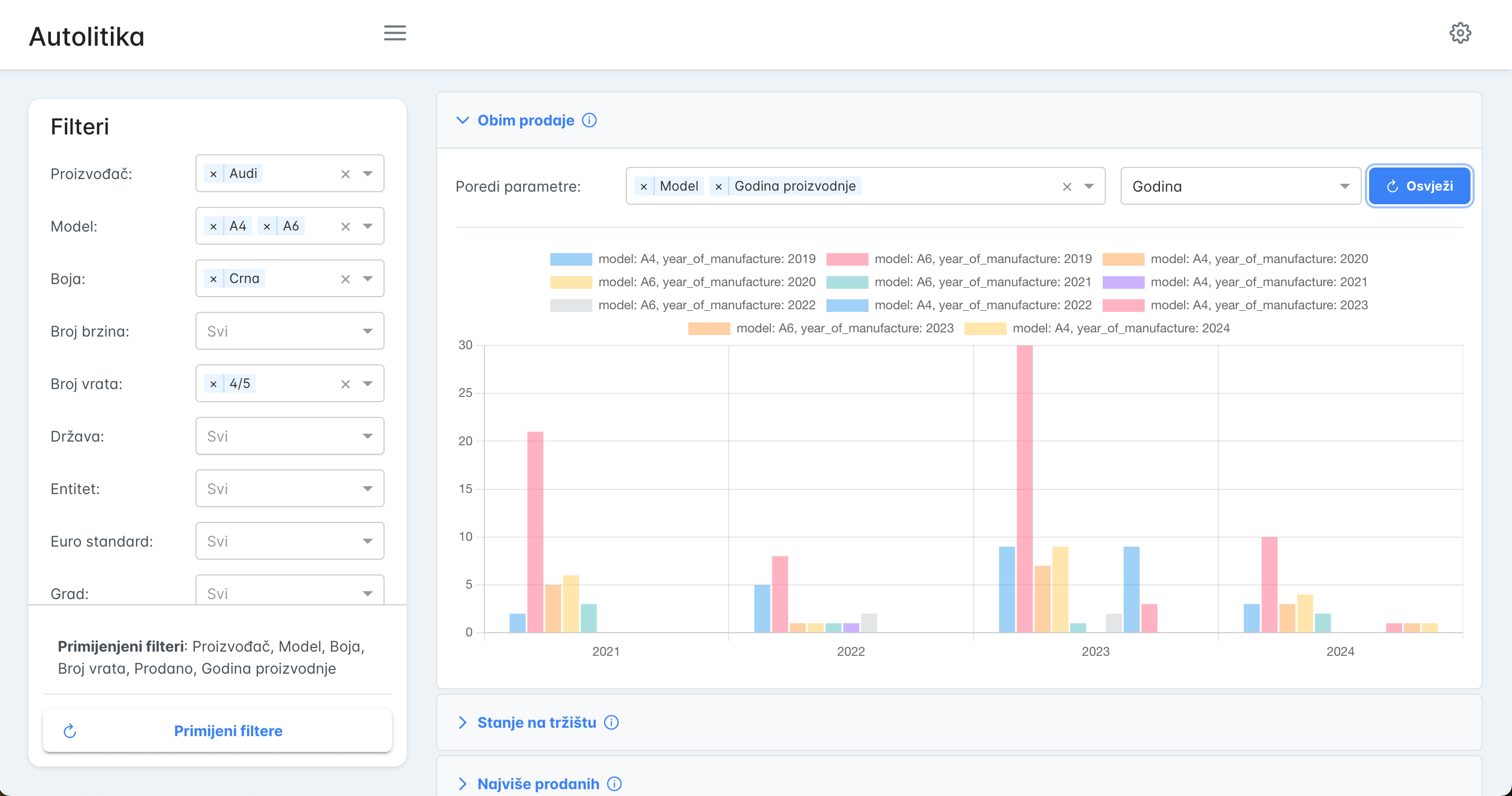Click the Osvježi button
1512x796 pixels.
point(1419,186)
